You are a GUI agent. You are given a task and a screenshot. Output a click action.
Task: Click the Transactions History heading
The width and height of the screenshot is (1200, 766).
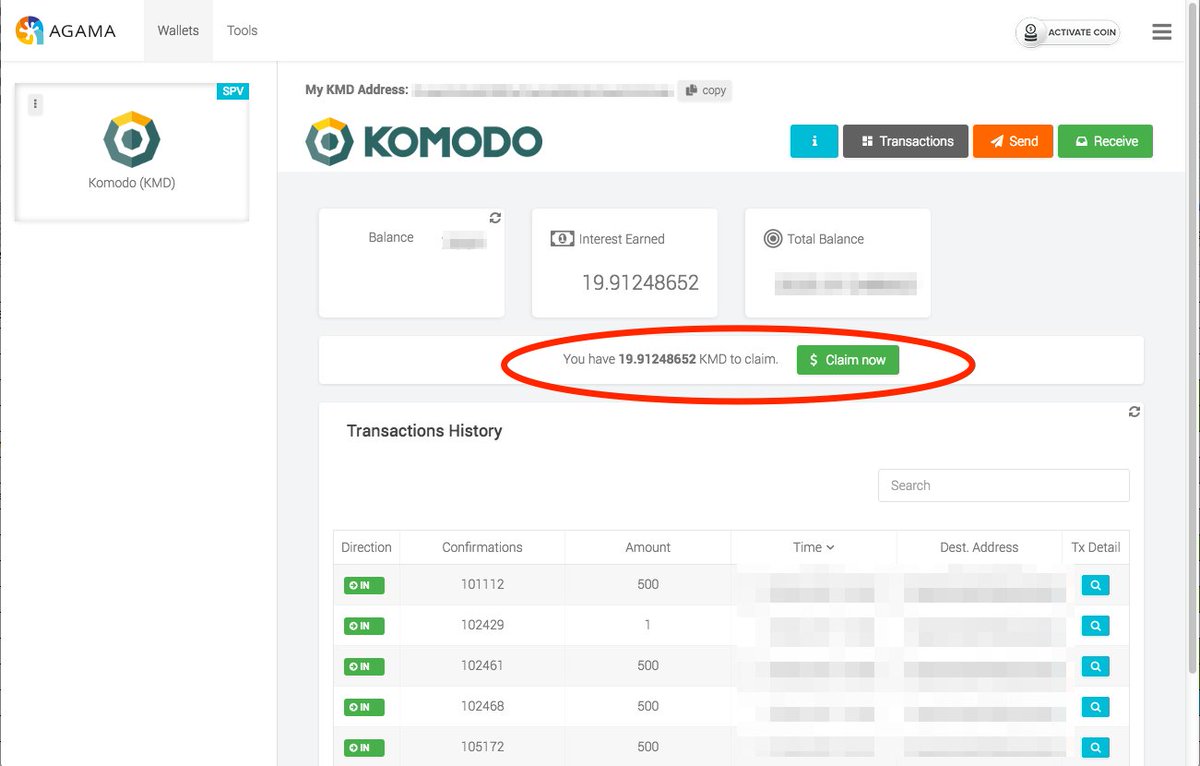(x=424, y=431)
